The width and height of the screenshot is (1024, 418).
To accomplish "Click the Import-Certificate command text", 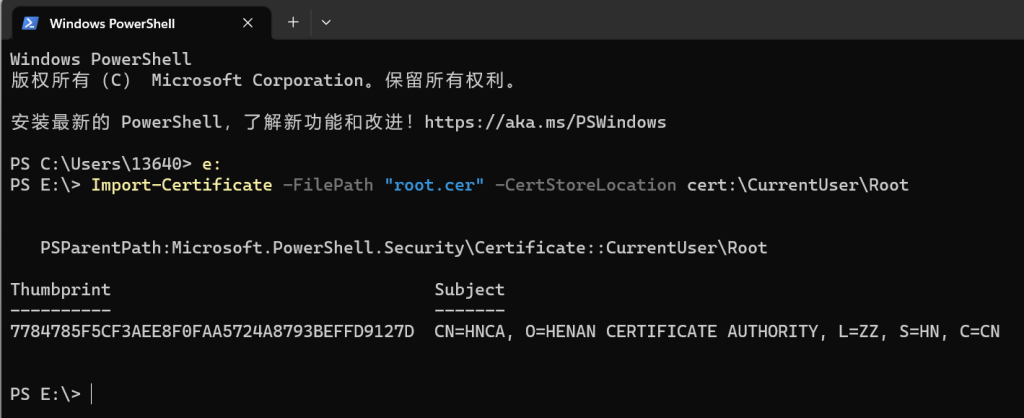I will coord(182,185).
